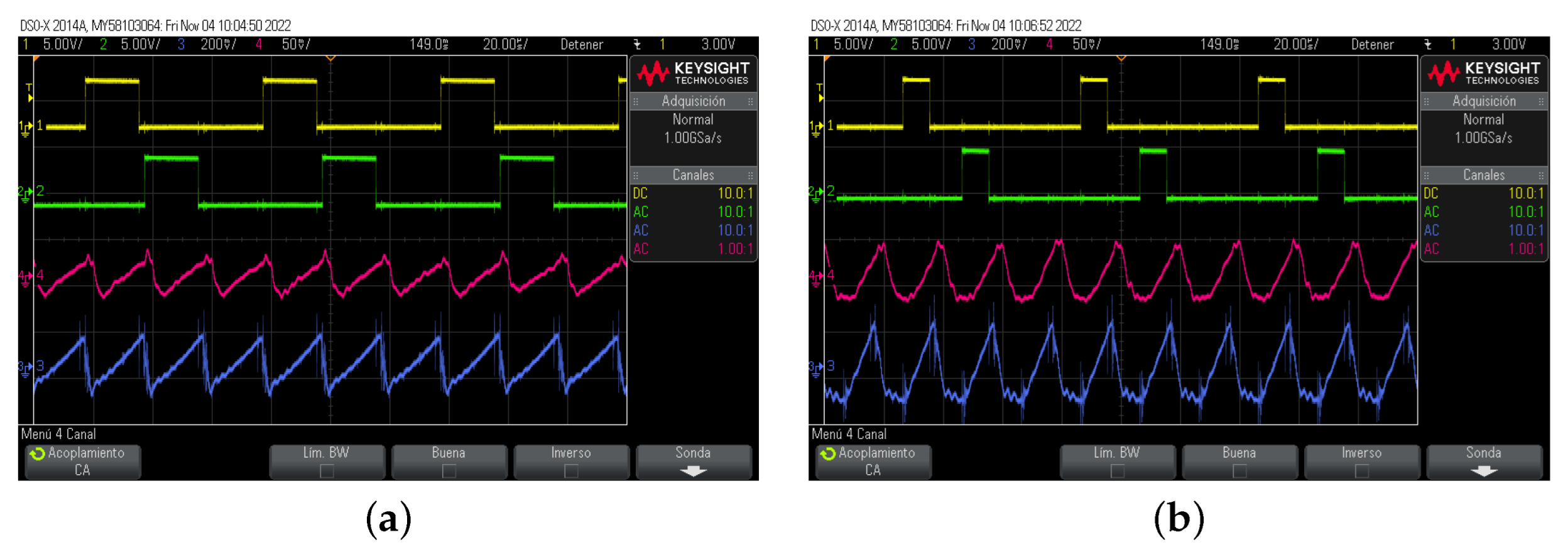Image resolution: width=1568 pixels, height=547 pixels.
Task: Toggle the Lím. BW checkbox in panel (b)
Action: pyautogui.click(x=1117, y=471)
